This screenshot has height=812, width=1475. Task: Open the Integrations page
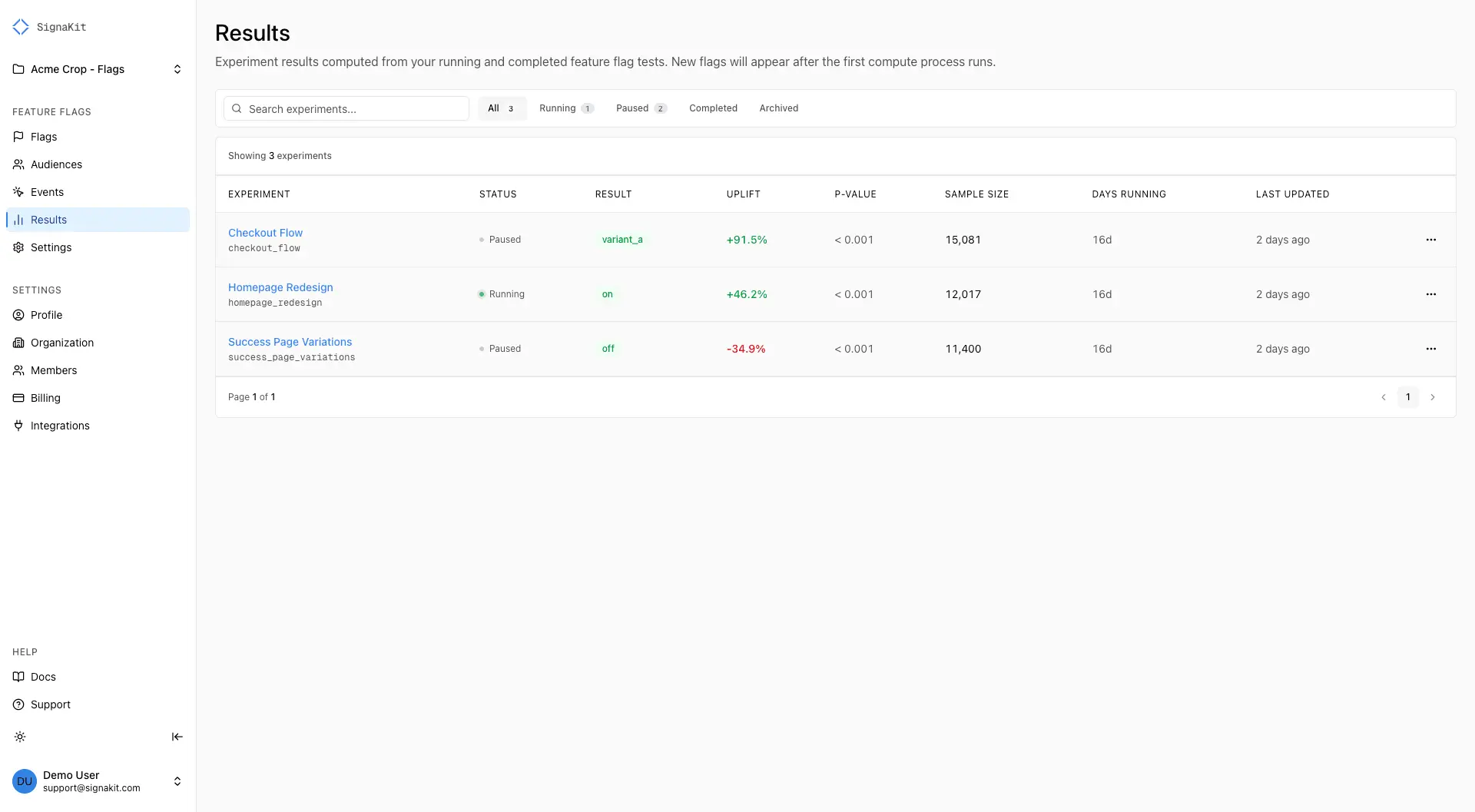98,426
